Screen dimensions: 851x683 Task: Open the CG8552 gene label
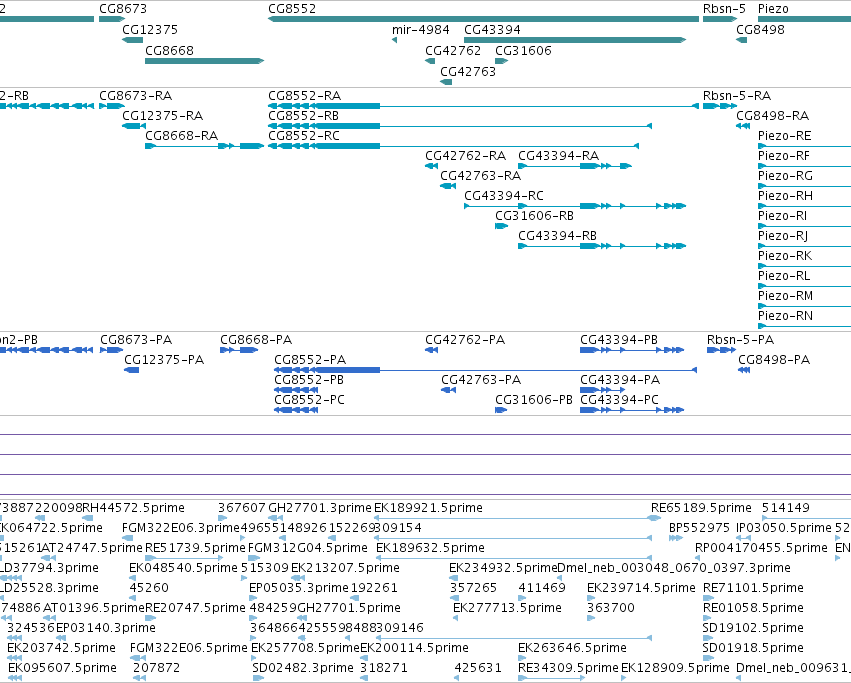pyautogui.click(x=292, y=9)
